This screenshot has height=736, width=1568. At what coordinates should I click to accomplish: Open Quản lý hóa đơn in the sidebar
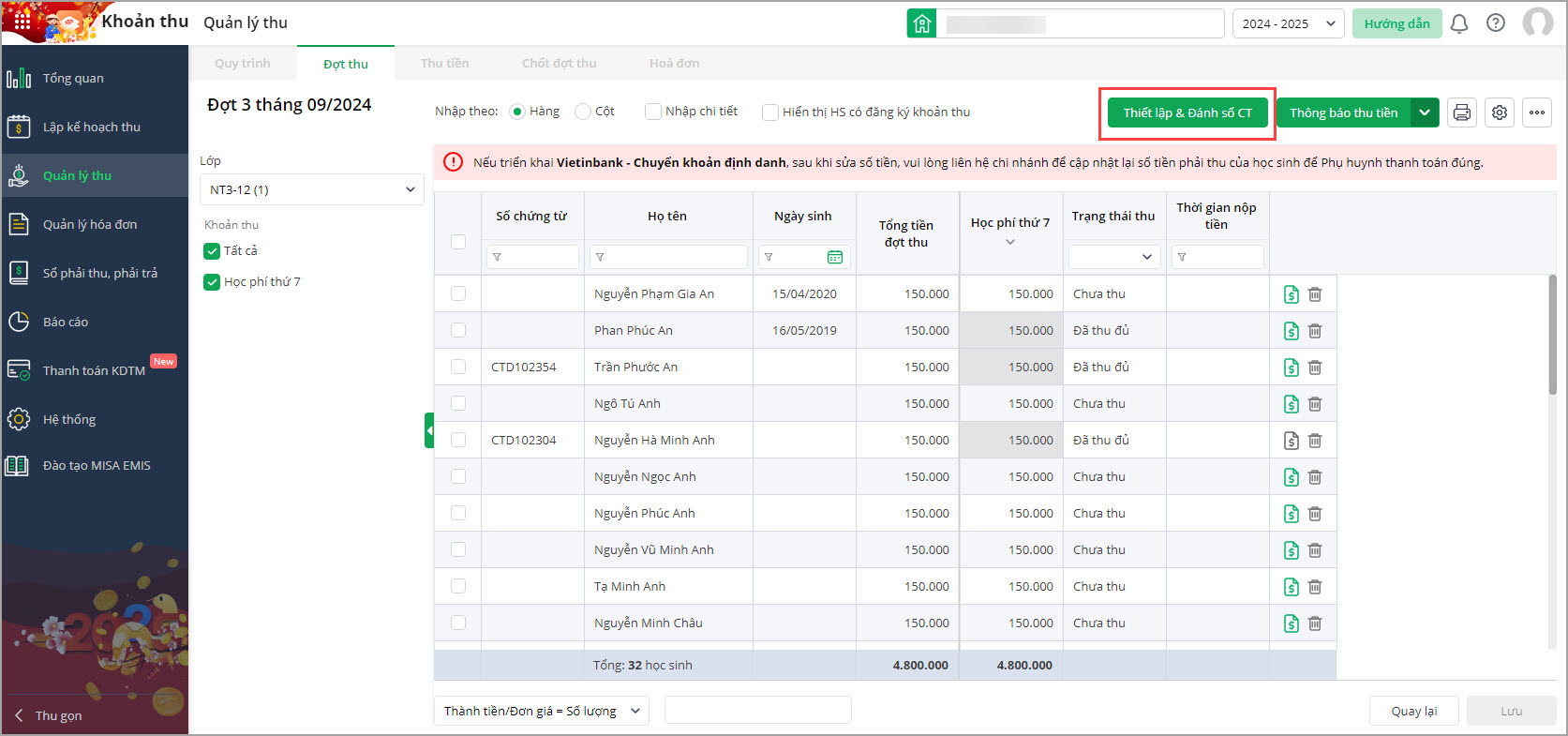(x=95, y=224)
